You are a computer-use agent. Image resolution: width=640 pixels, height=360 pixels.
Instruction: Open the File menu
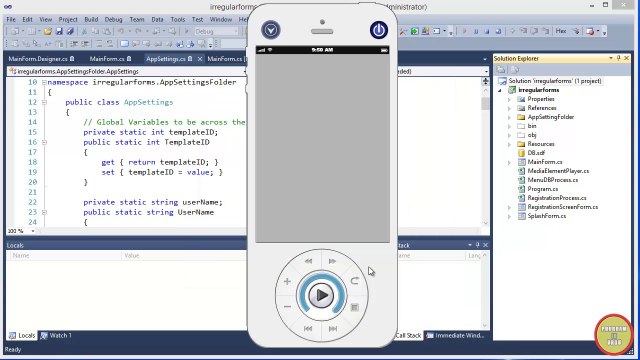tap(11, 19)
